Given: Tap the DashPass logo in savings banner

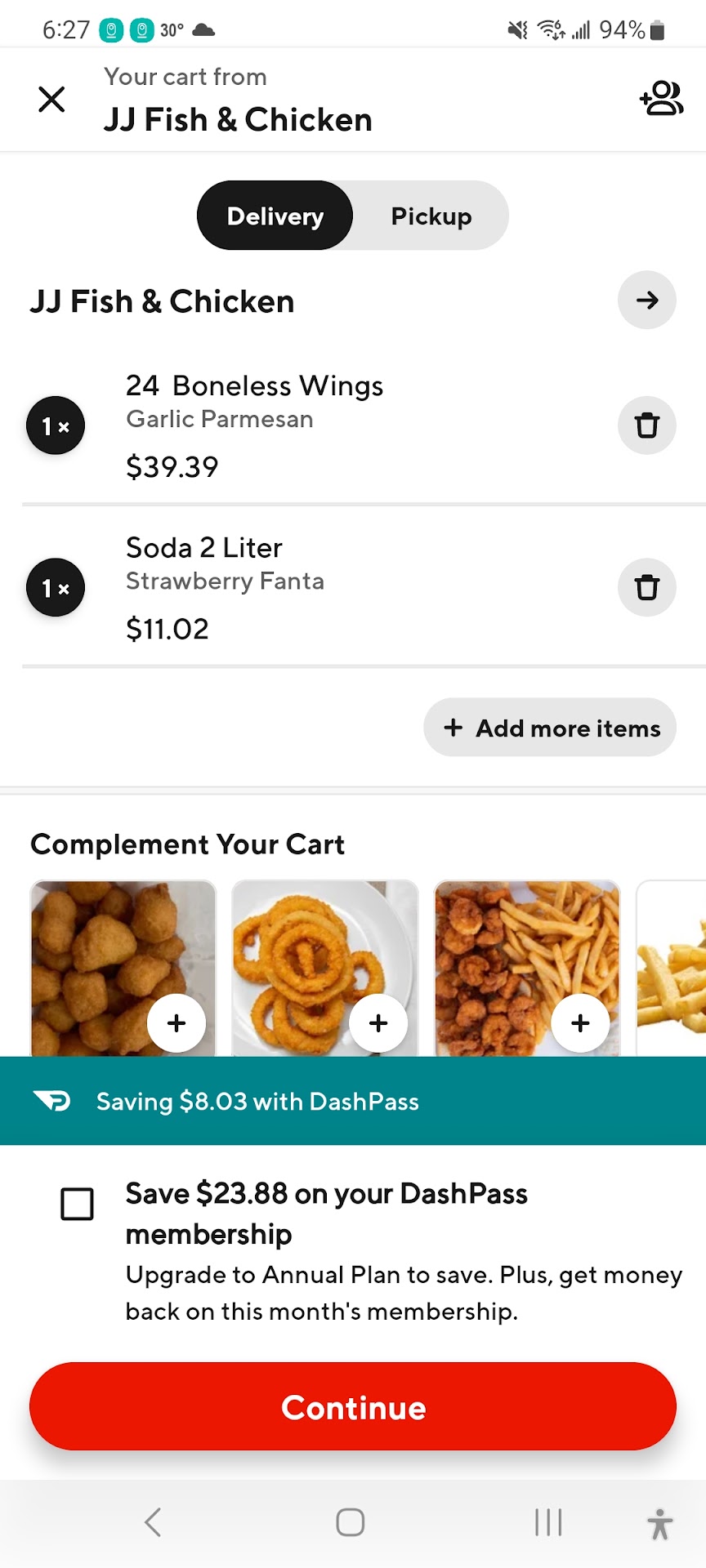Looking at the screenshot, I should point(52,1101).
